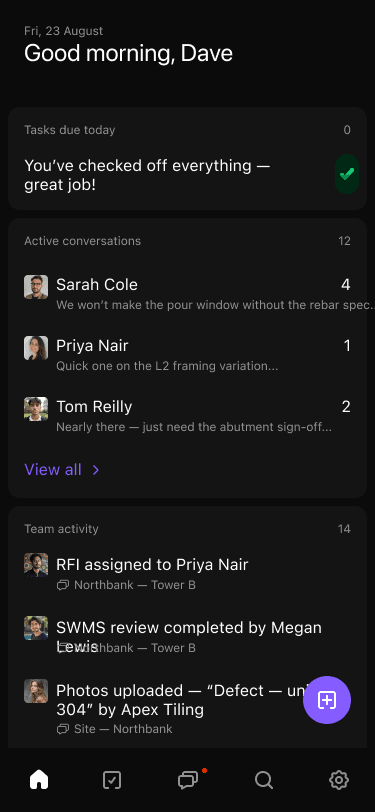Open Tom Reilly's conversation
The width and height of the screenshot is (375, 812).
coord(188,416)
